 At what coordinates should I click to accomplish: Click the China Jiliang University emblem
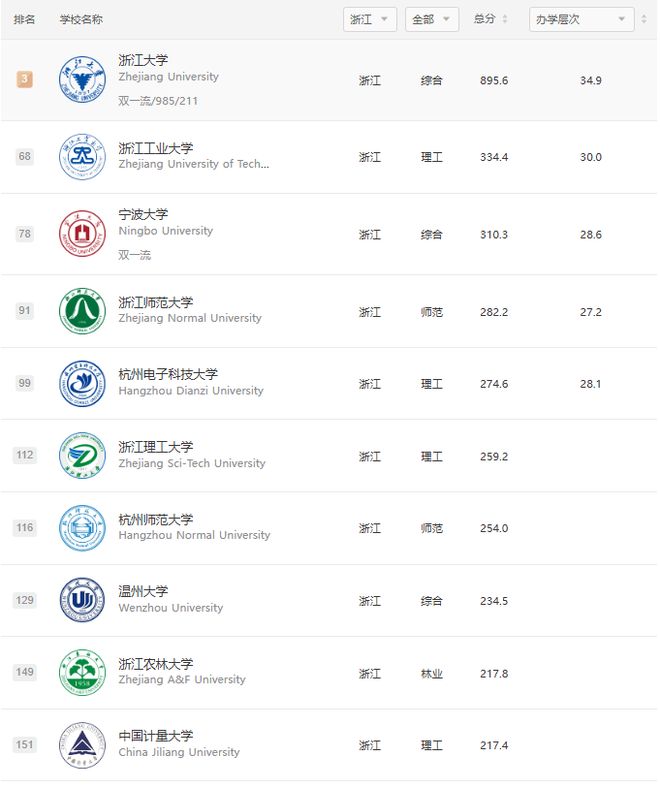coord(82,745)
